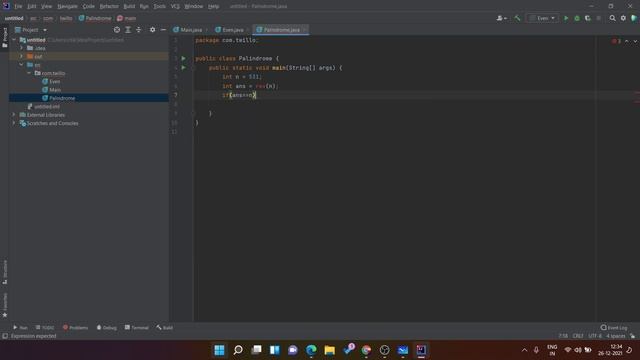Open File Explorer from taskbar
The image size is (640, 360).
pos(329,350)
